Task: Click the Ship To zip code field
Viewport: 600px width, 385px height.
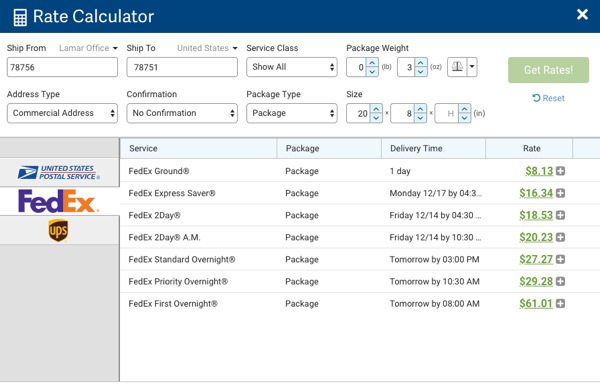Action: pyautogui.click(x=182, y=67)
